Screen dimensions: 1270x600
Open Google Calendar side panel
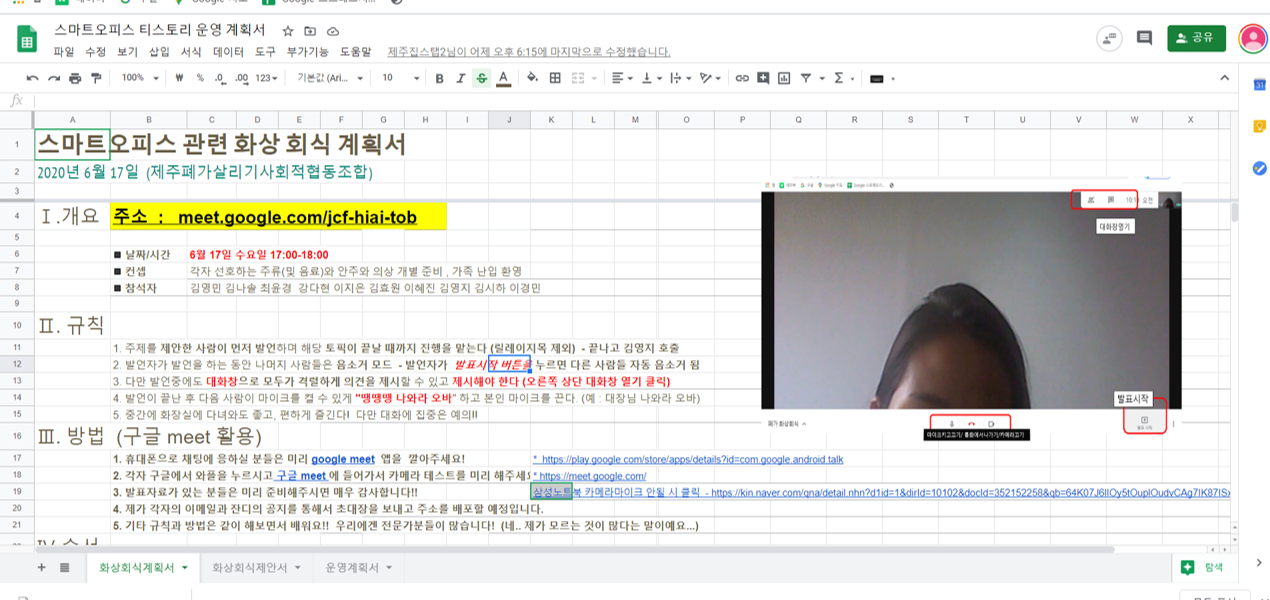coord(1260,85)
